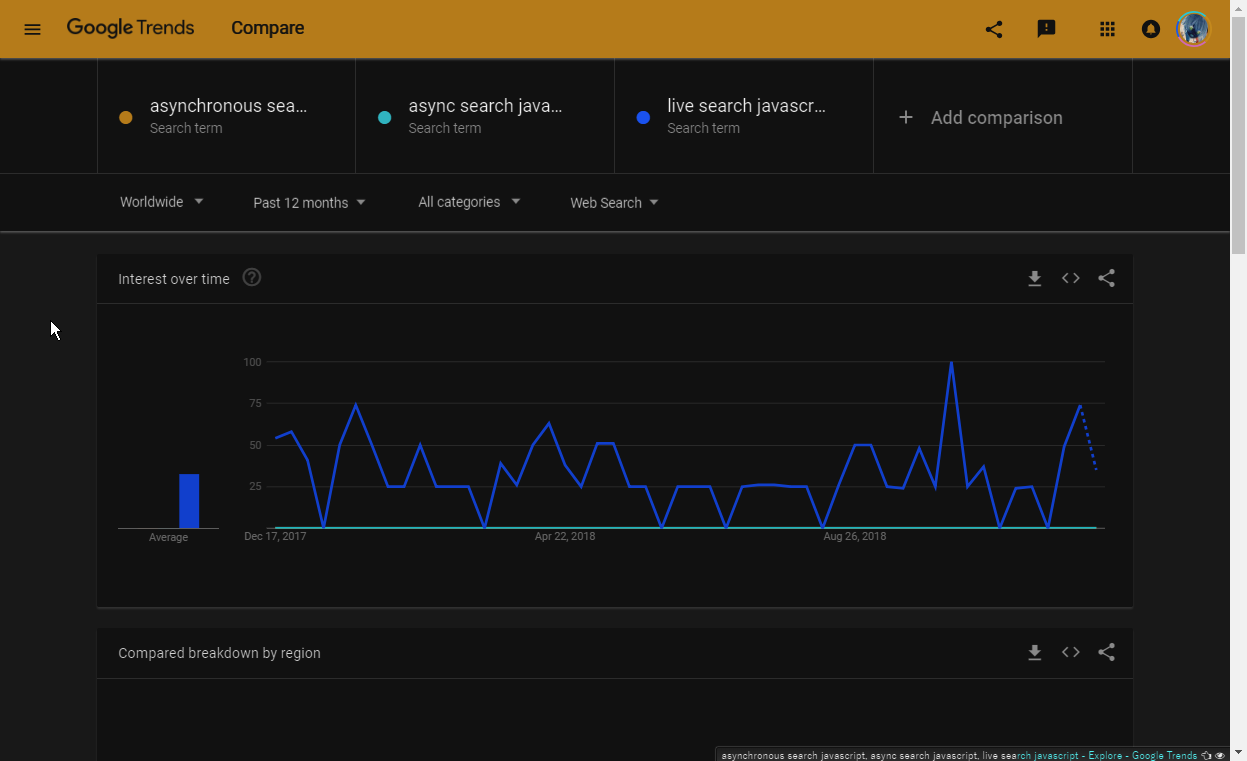The image size is (1247, 761).
Task: Download Interest over time CSV
Action: point(1035,279)
